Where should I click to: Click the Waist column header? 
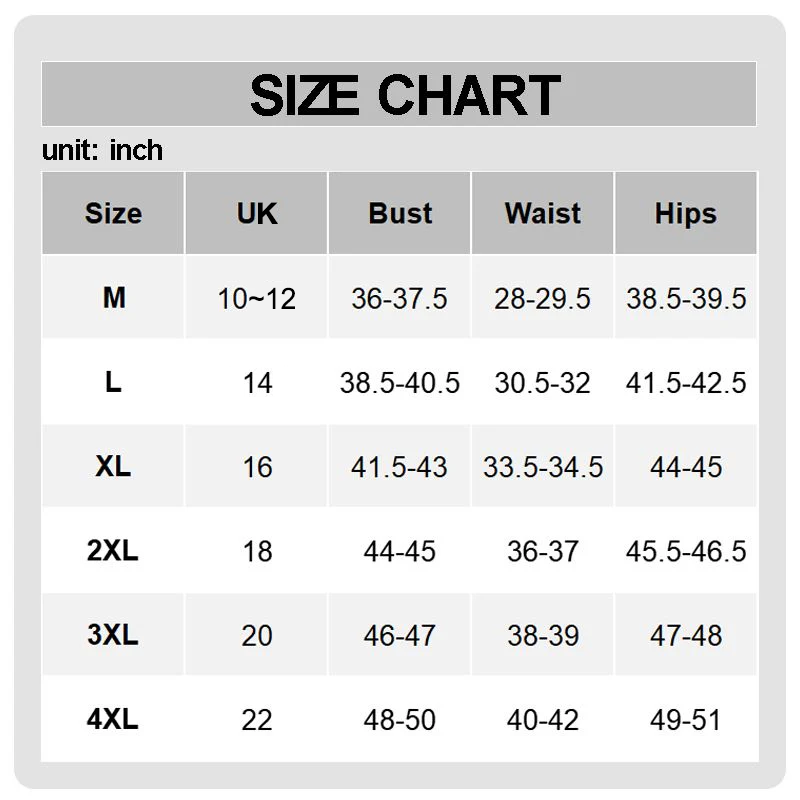point(543,213)
